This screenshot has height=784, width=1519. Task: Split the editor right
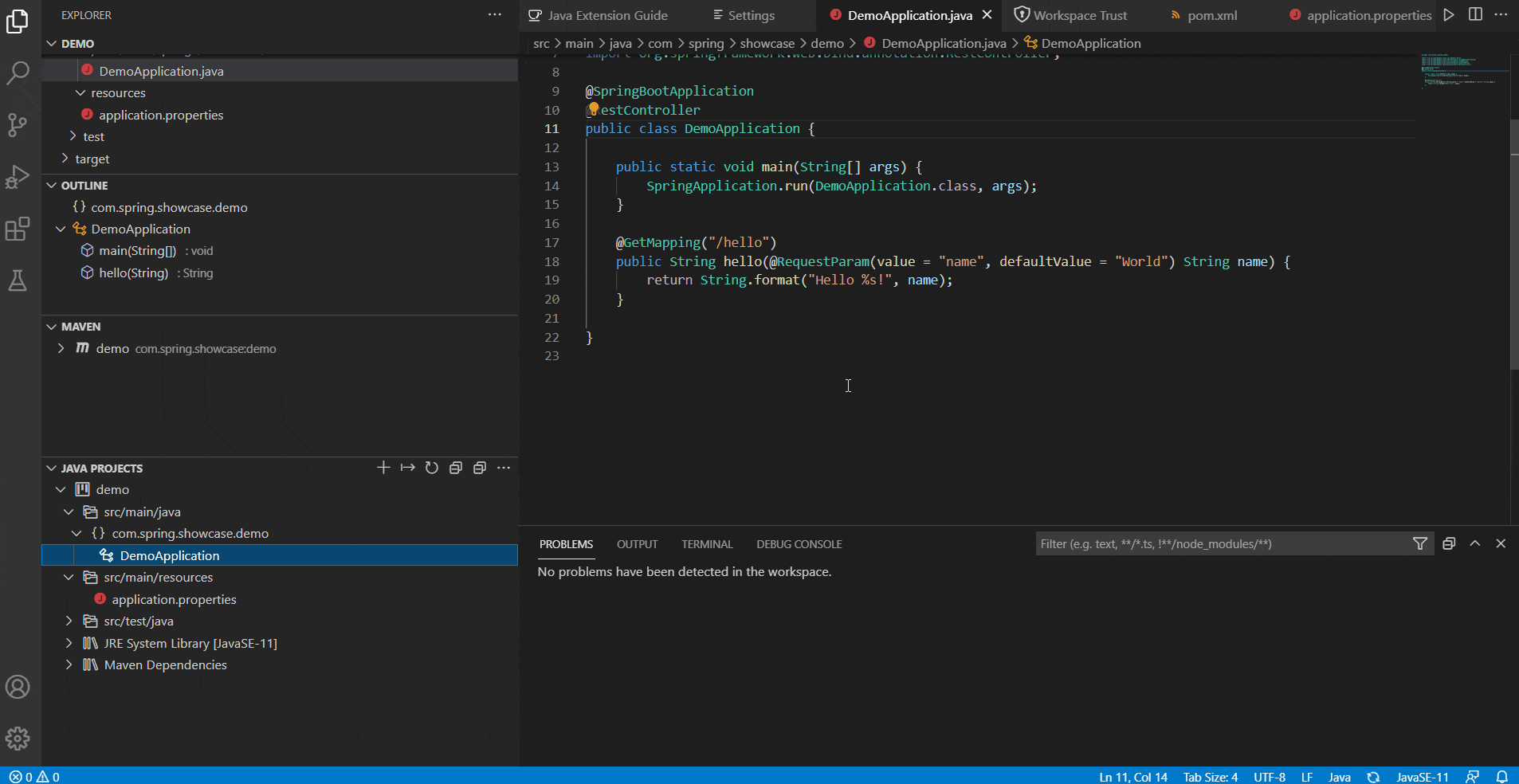click(x=1475, y=14)
